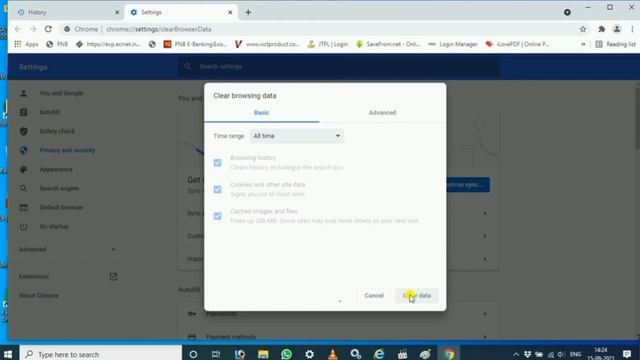Open Task View on taskbar
Screen dimensions: 640x360
(x=216, y=354)
